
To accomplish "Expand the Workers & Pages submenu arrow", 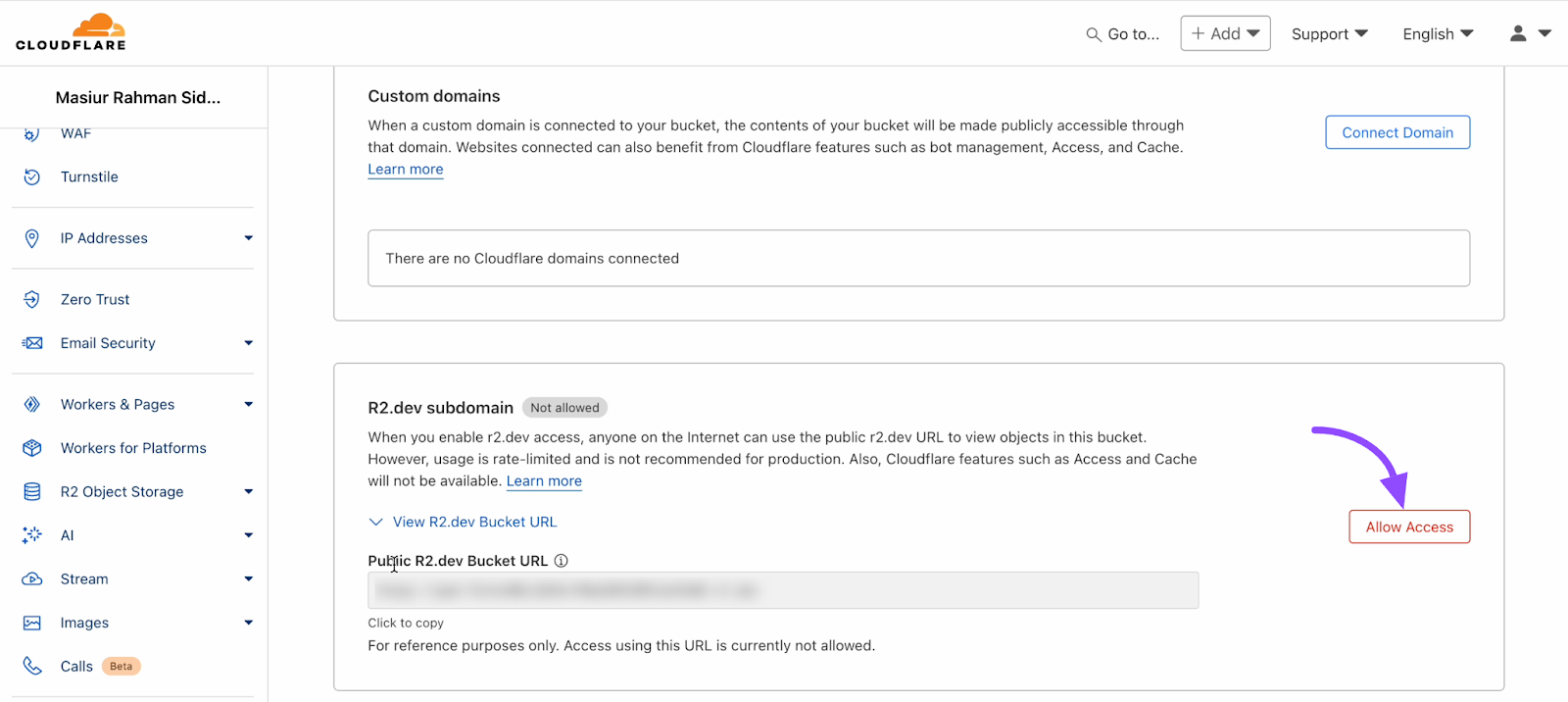I will pos(248,404).
